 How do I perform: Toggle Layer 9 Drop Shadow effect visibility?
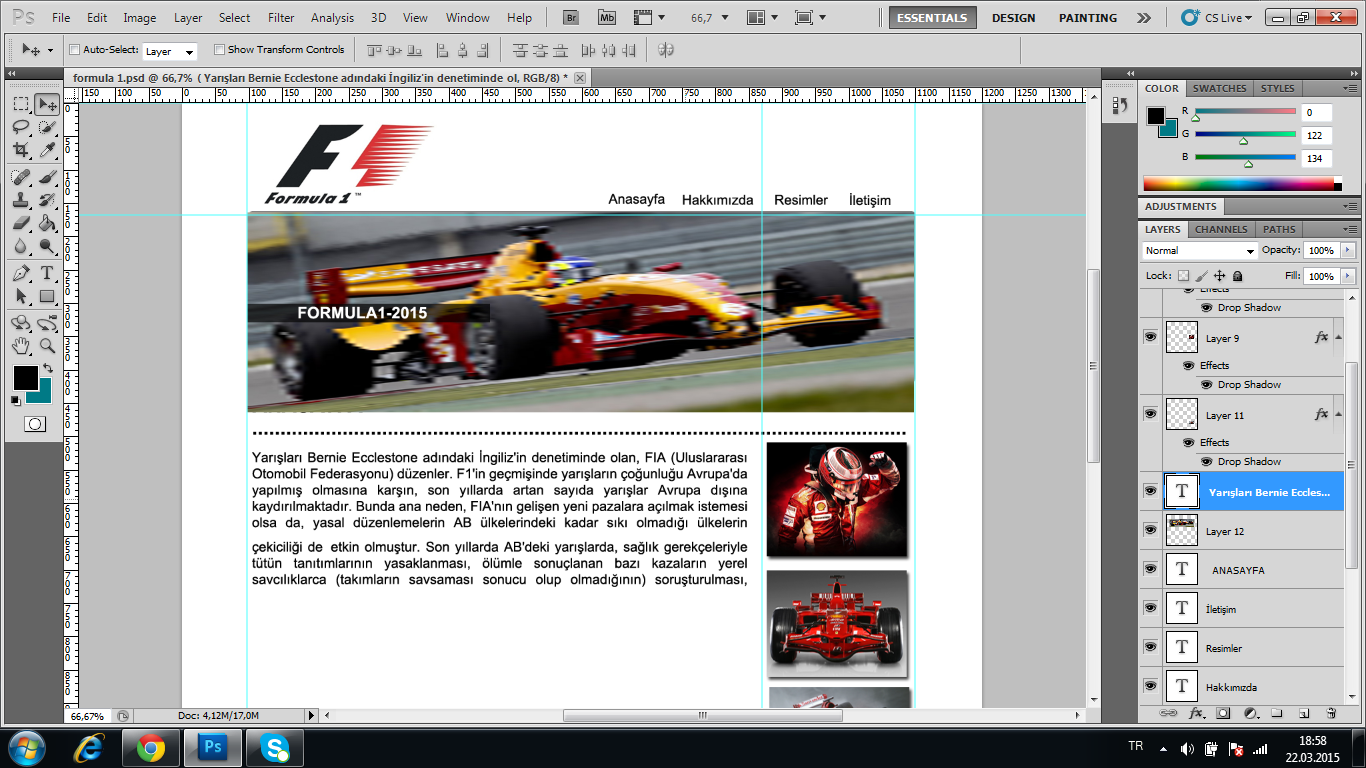(1206, 385)
